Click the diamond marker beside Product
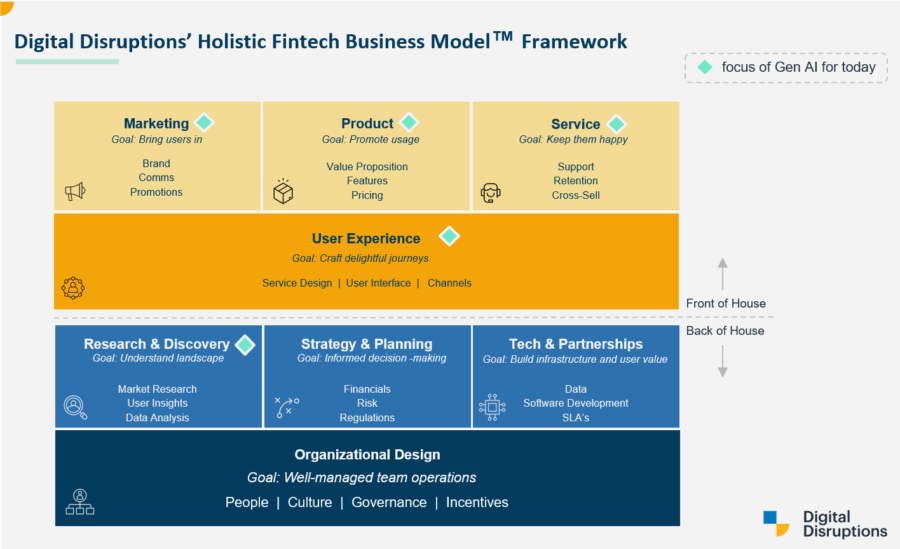The image size is (900, 549). [410, 122]
